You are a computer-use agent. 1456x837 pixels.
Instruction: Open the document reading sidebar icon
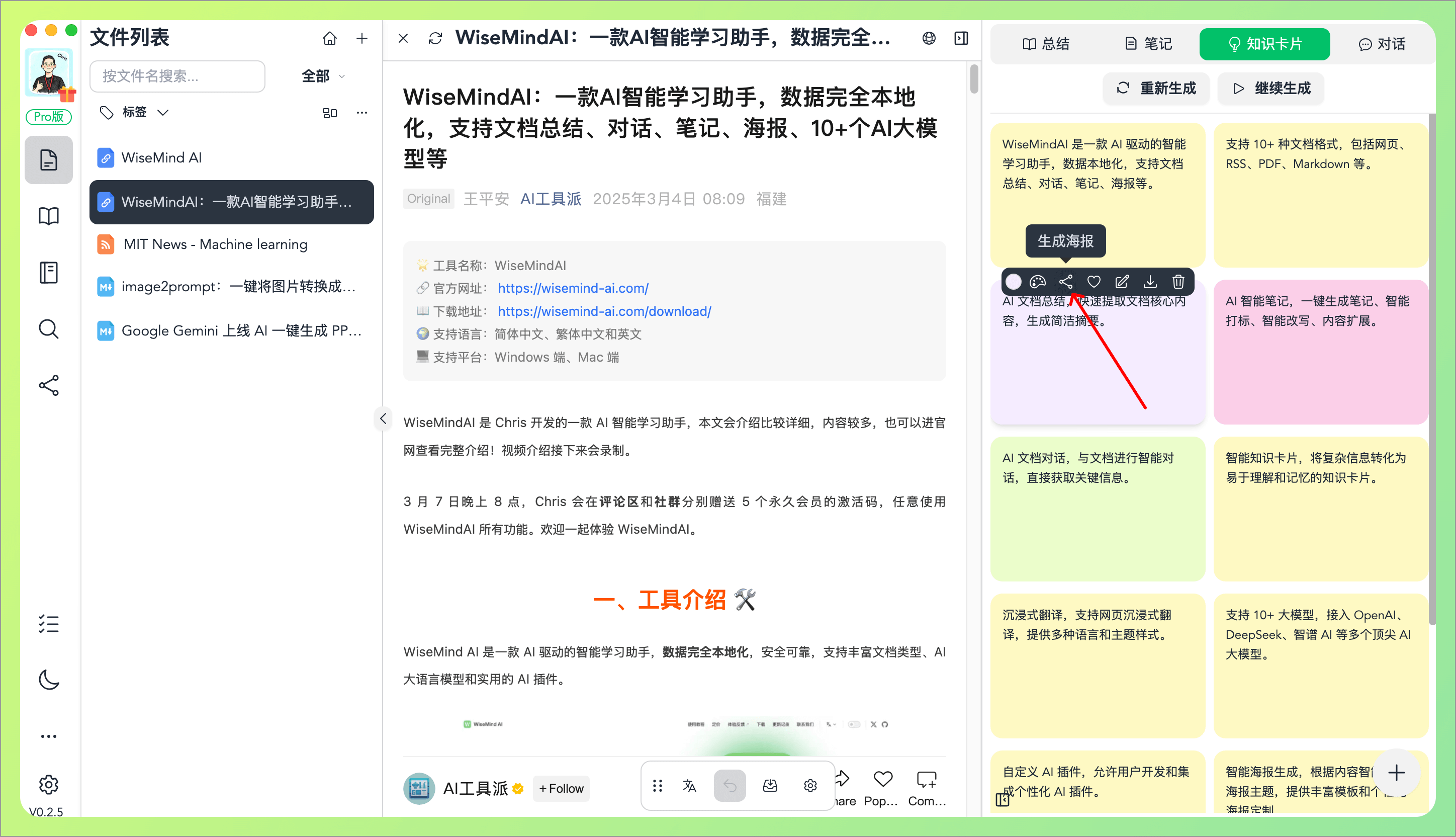[x=48, y=160]
